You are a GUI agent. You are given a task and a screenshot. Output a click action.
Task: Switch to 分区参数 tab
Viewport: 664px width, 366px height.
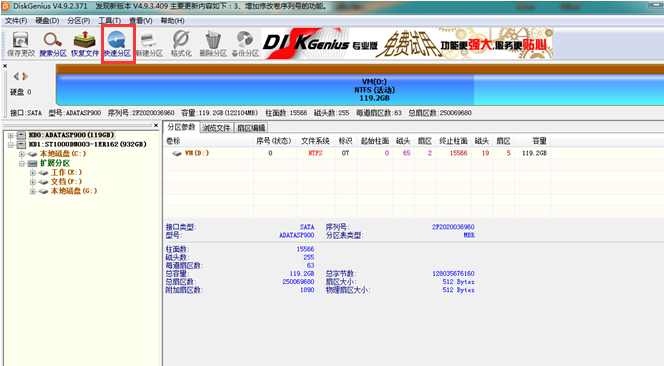(x=181, y=127)
